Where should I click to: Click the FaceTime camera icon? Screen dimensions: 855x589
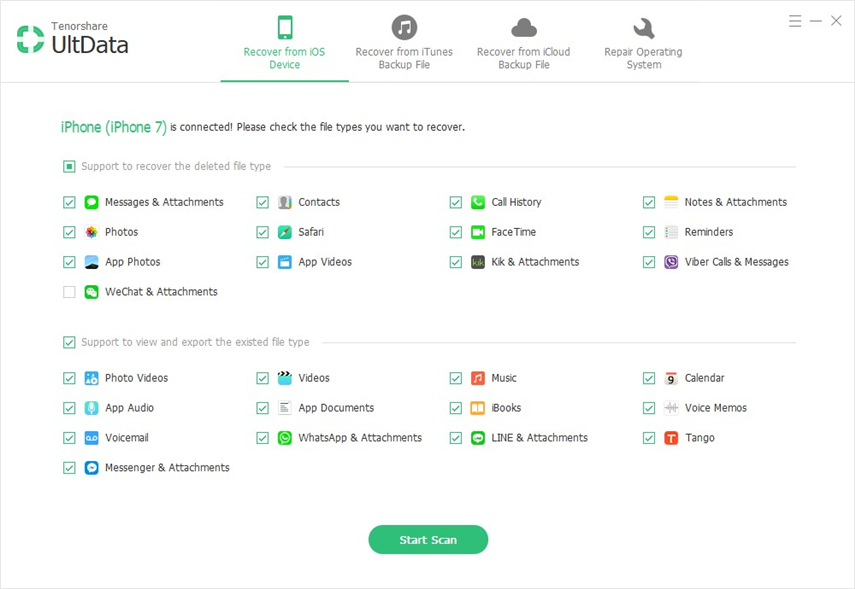[478, 232]
